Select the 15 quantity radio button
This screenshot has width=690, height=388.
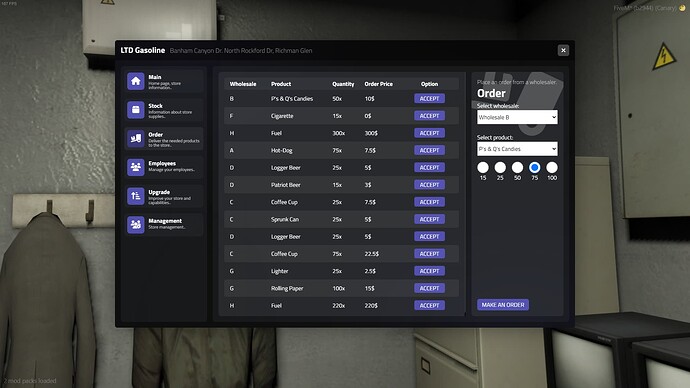coord(483,168)
